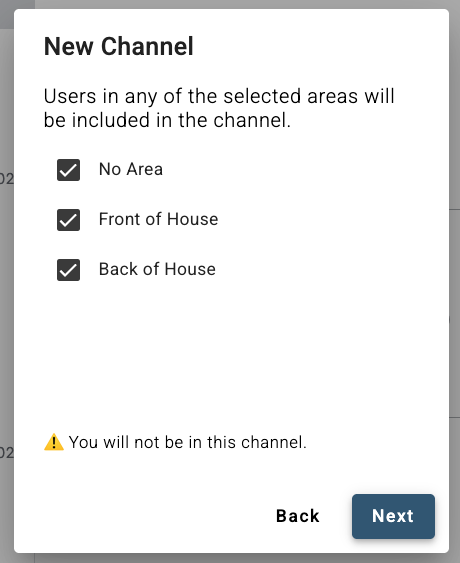
Task: Click the dimmed backdrop below the dialog
Action: pos(230,558)
